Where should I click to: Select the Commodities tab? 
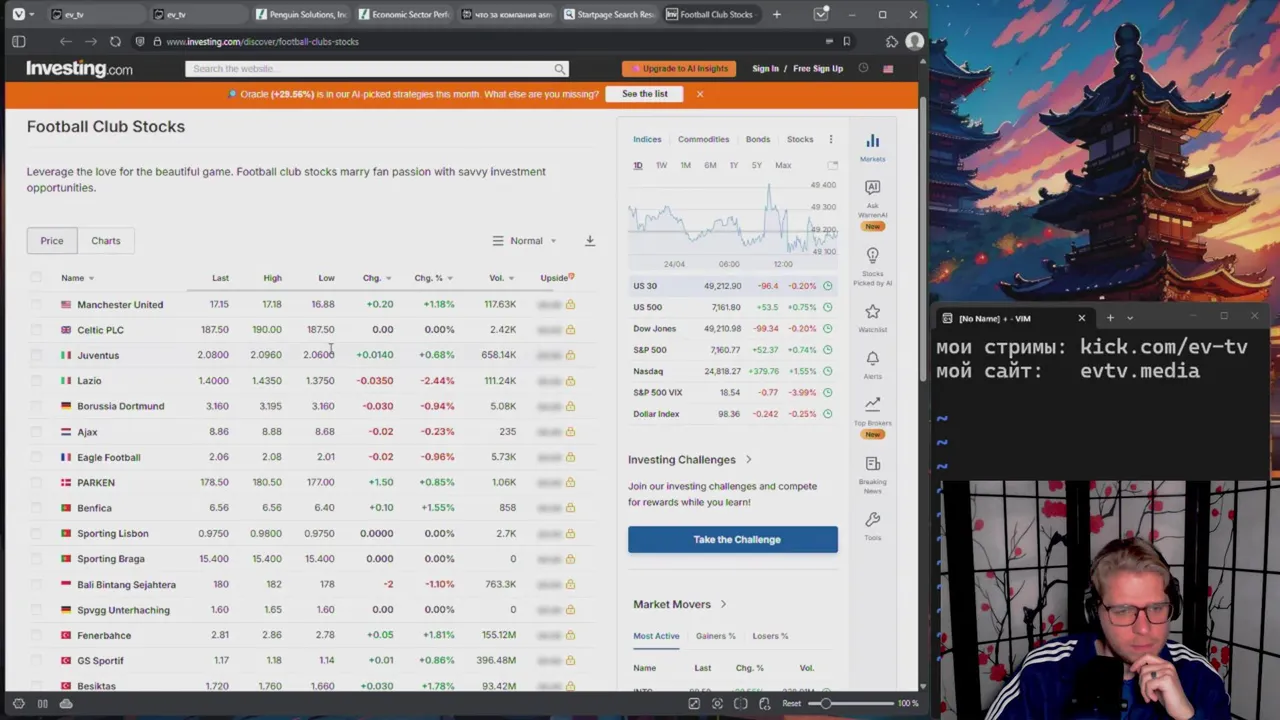point(703,139)
